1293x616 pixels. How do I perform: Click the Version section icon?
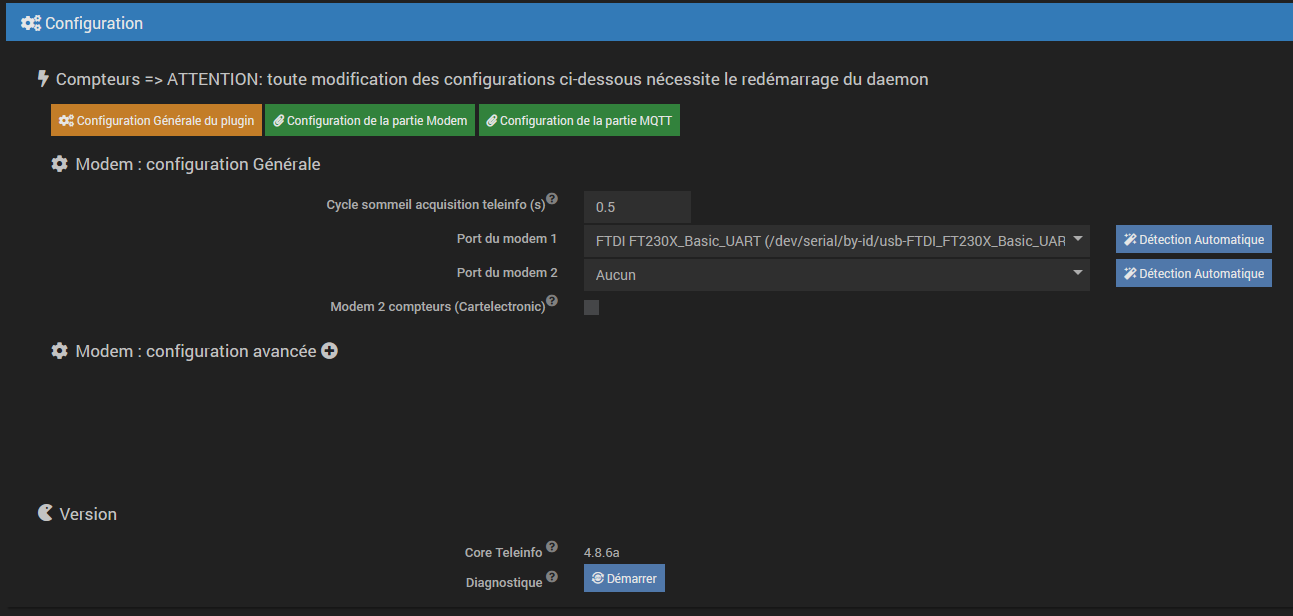45,513
